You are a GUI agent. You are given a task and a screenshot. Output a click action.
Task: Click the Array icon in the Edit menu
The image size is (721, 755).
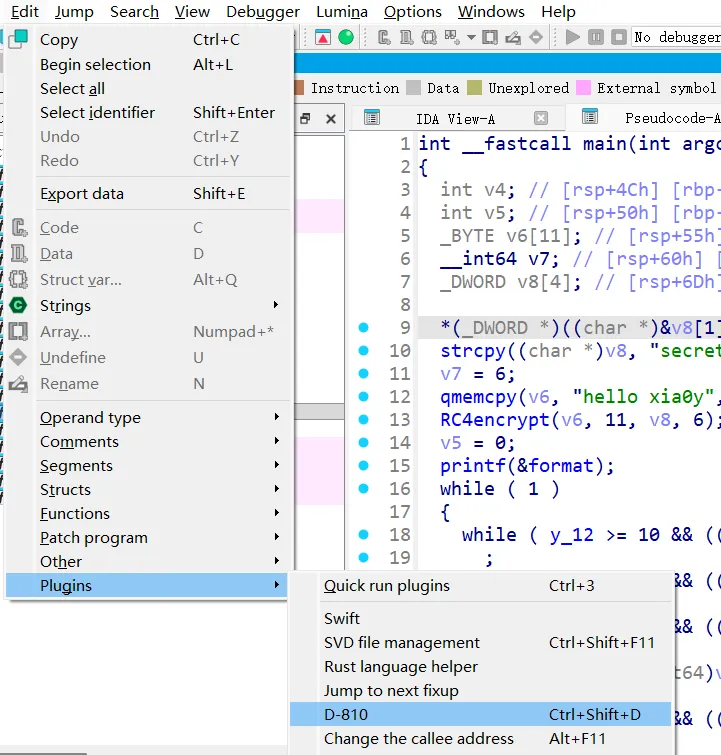(x=18, y=331)
